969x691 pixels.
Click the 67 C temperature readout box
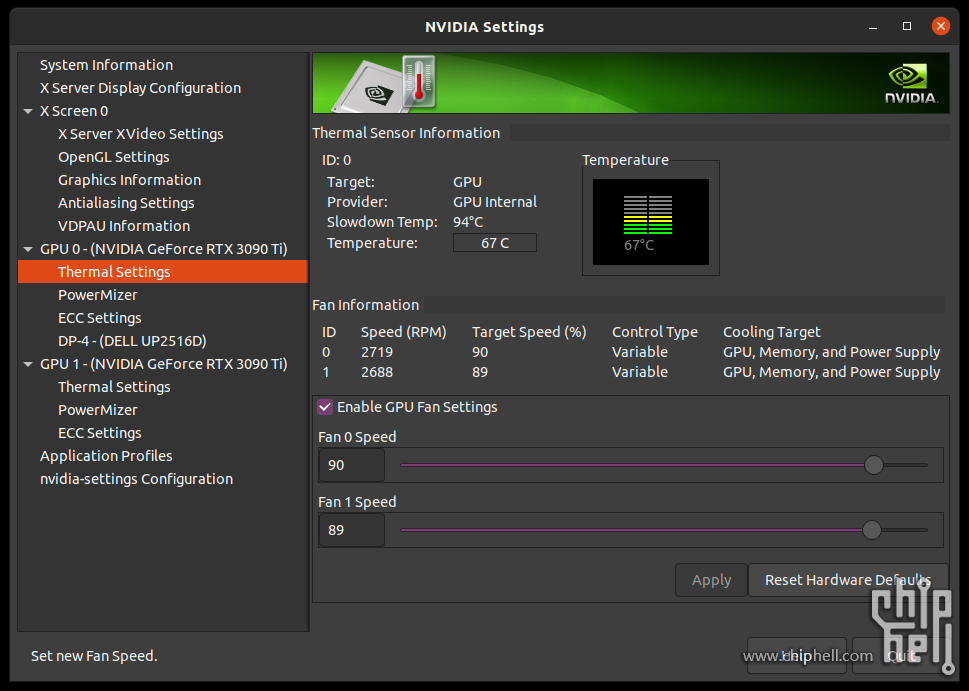(495, 243)
